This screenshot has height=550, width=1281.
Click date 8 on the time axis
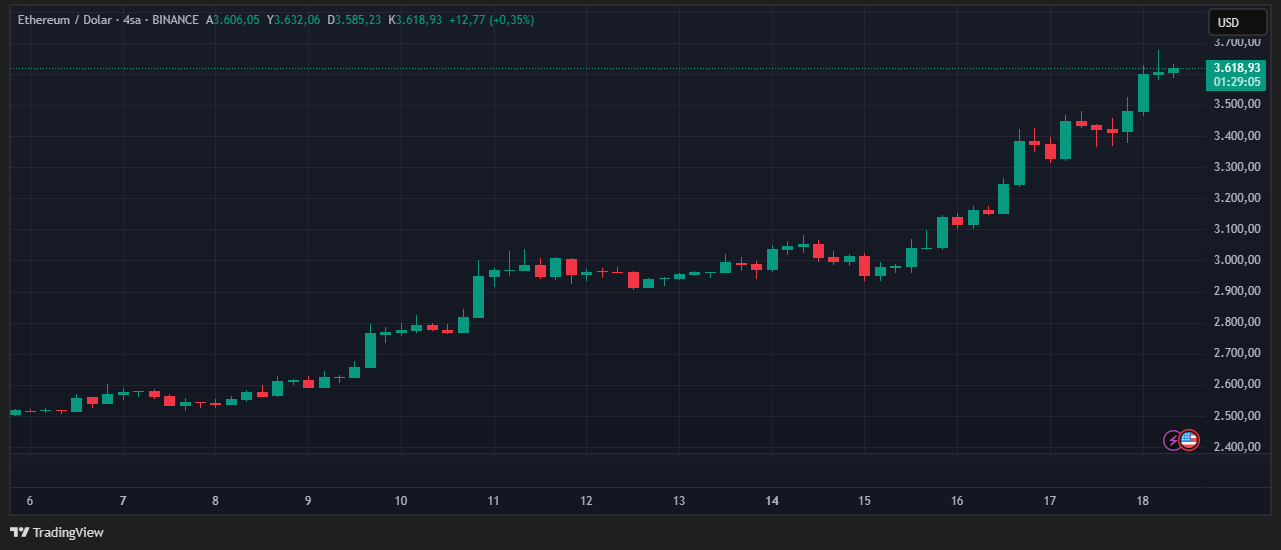pyautogui.click(x=215, y=501)
